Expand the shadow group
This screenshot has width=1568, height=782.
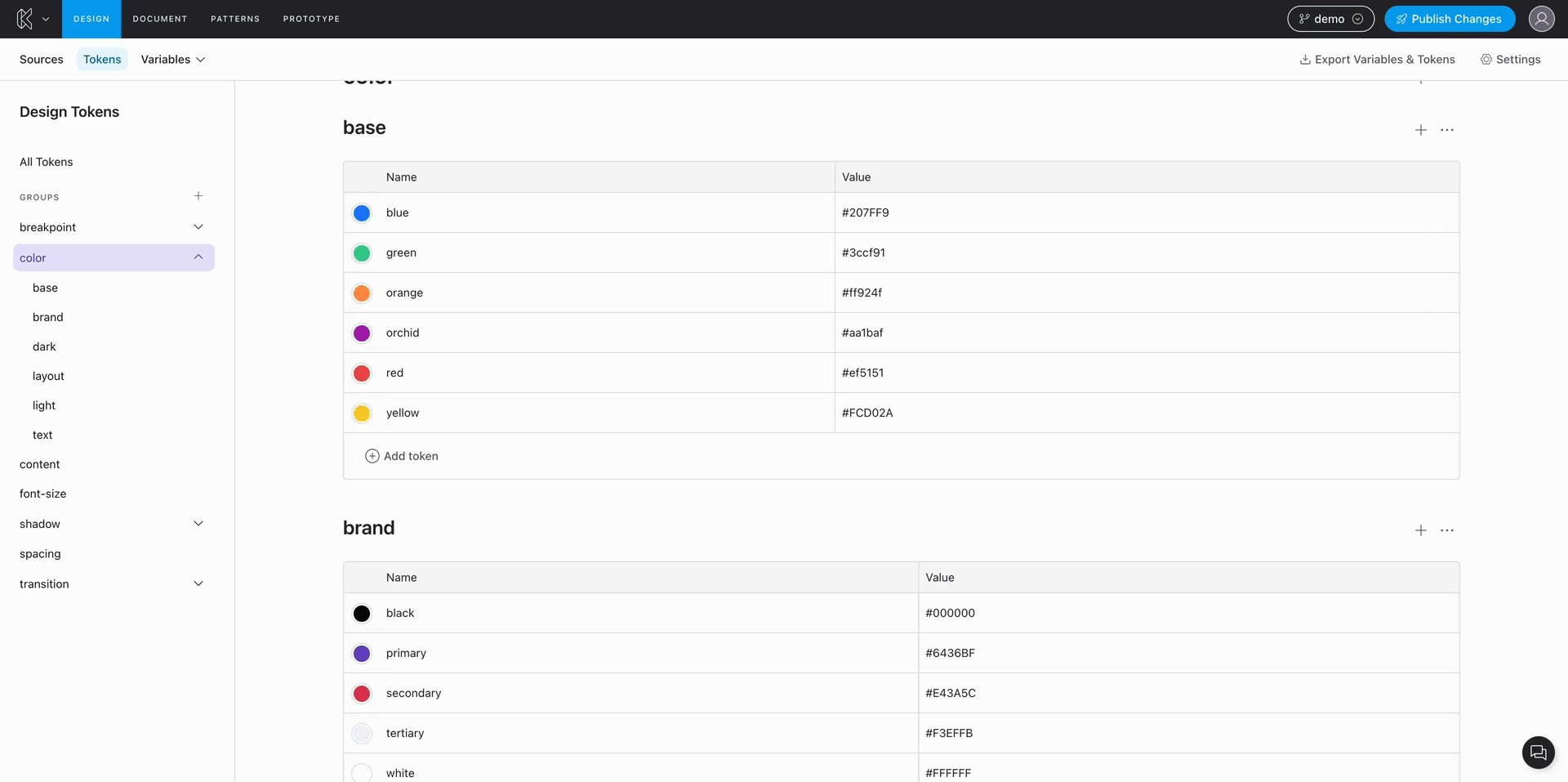[198, 524]
